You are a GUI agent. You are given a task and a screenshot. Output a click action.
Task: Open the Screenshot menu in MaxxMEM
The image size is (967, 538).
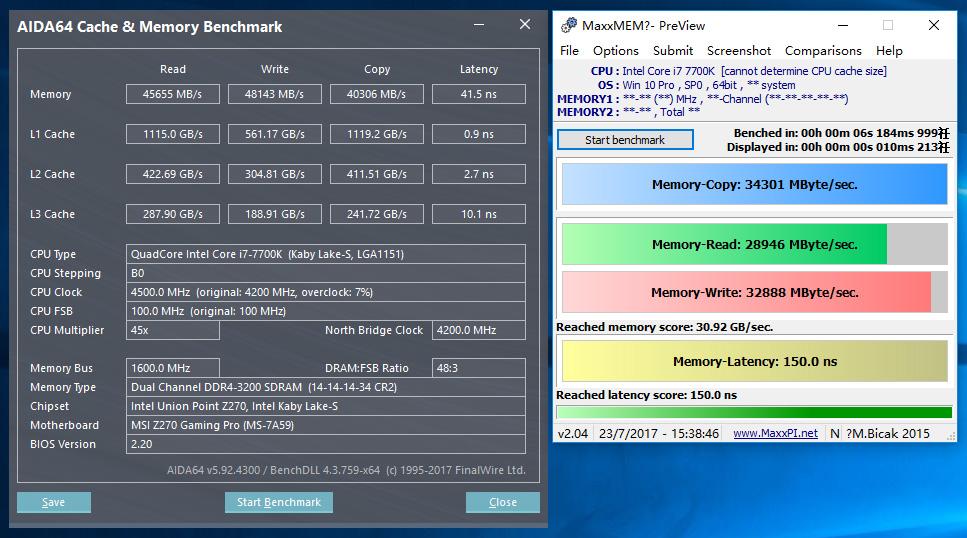pos(739,51)
